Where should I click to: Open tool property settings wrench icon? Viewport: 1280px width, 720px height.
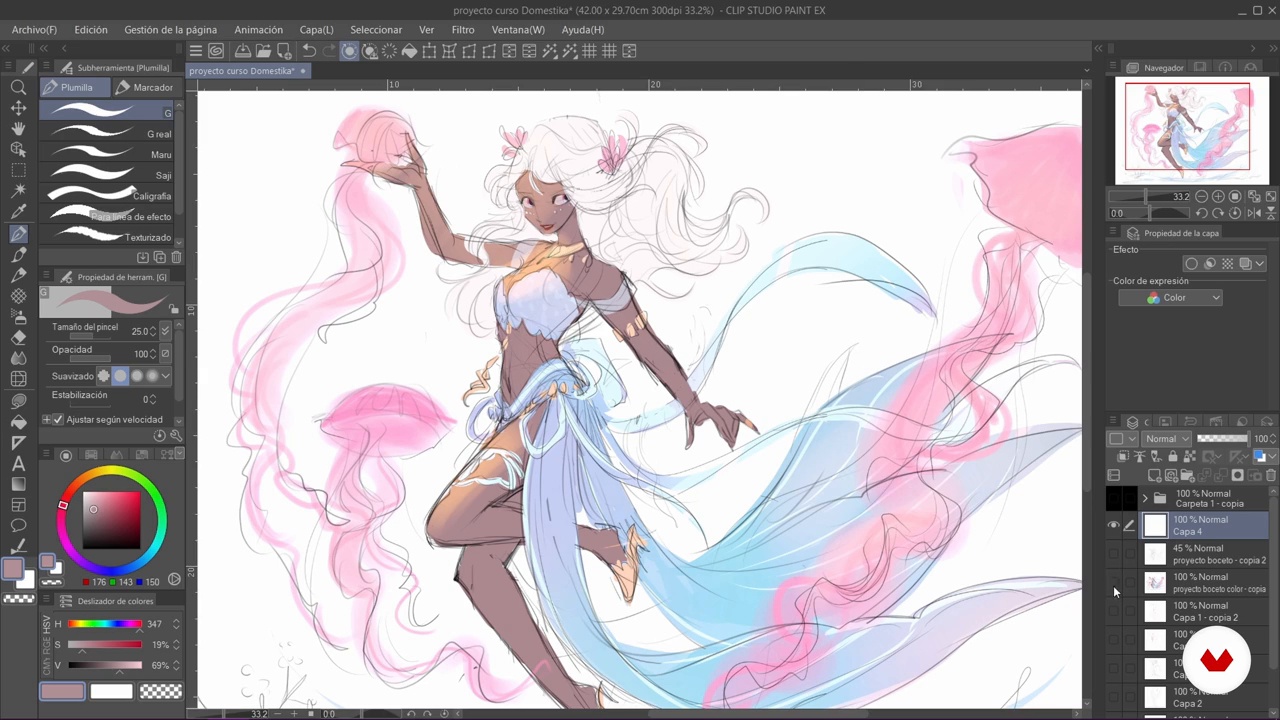175,436
